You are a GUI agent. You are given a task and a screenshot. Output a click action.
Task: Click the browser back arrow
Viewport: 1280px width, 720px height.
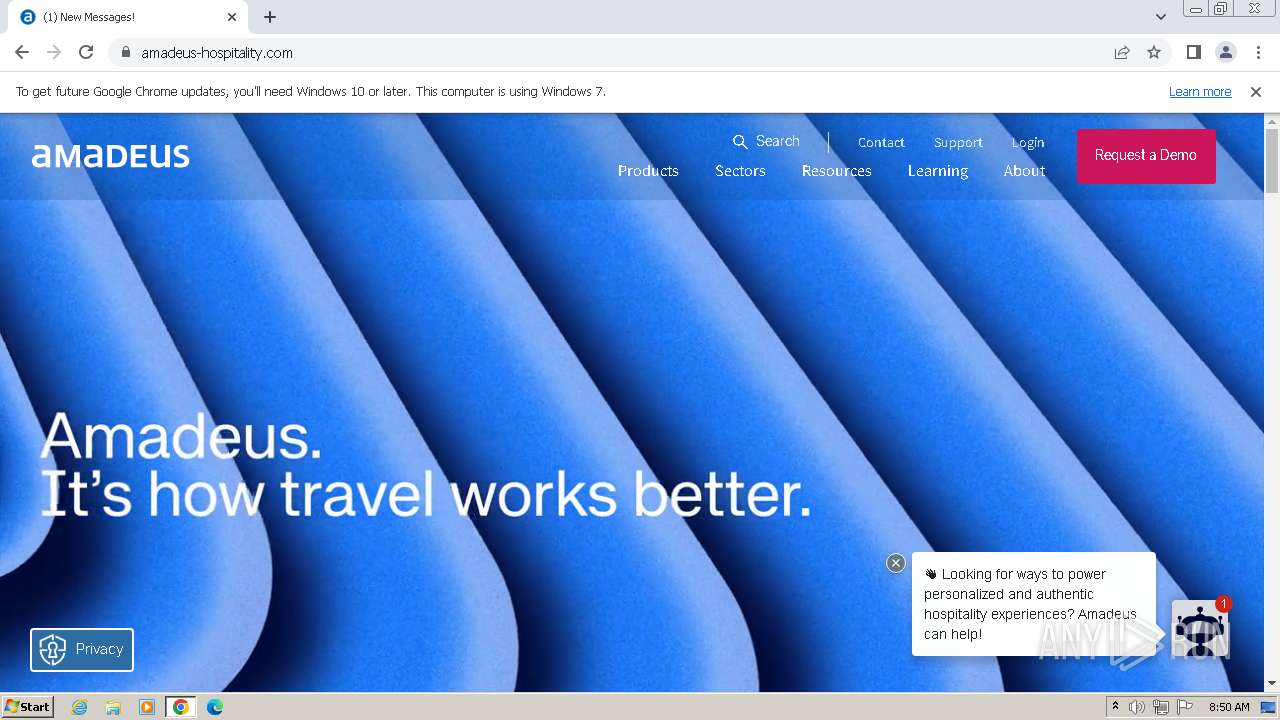click(x=22, y=52)
